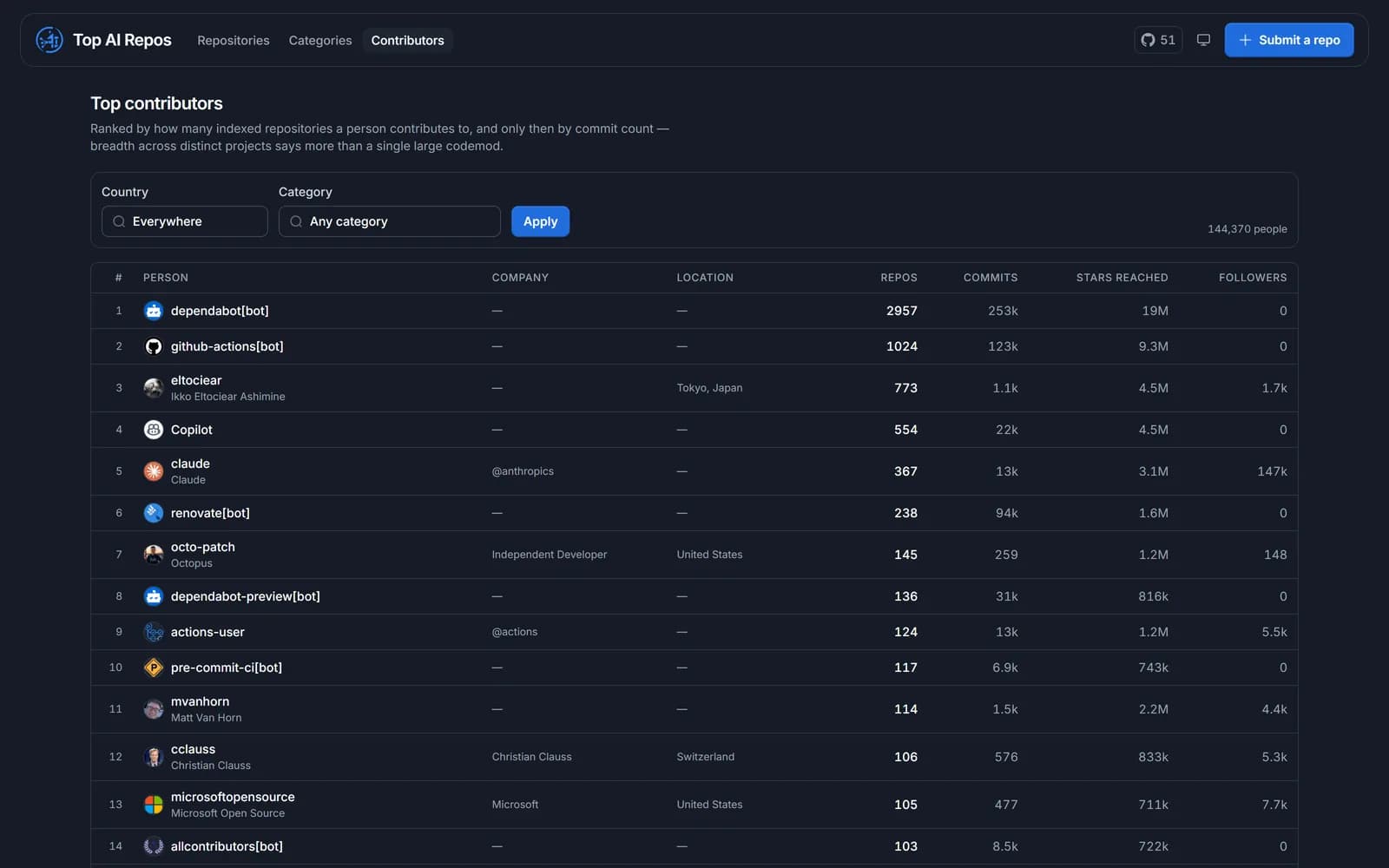The height and width of the screenshot is (868, 1389).
Task: Click the actions-user avatar icon
Action: [x=154, y=632]
